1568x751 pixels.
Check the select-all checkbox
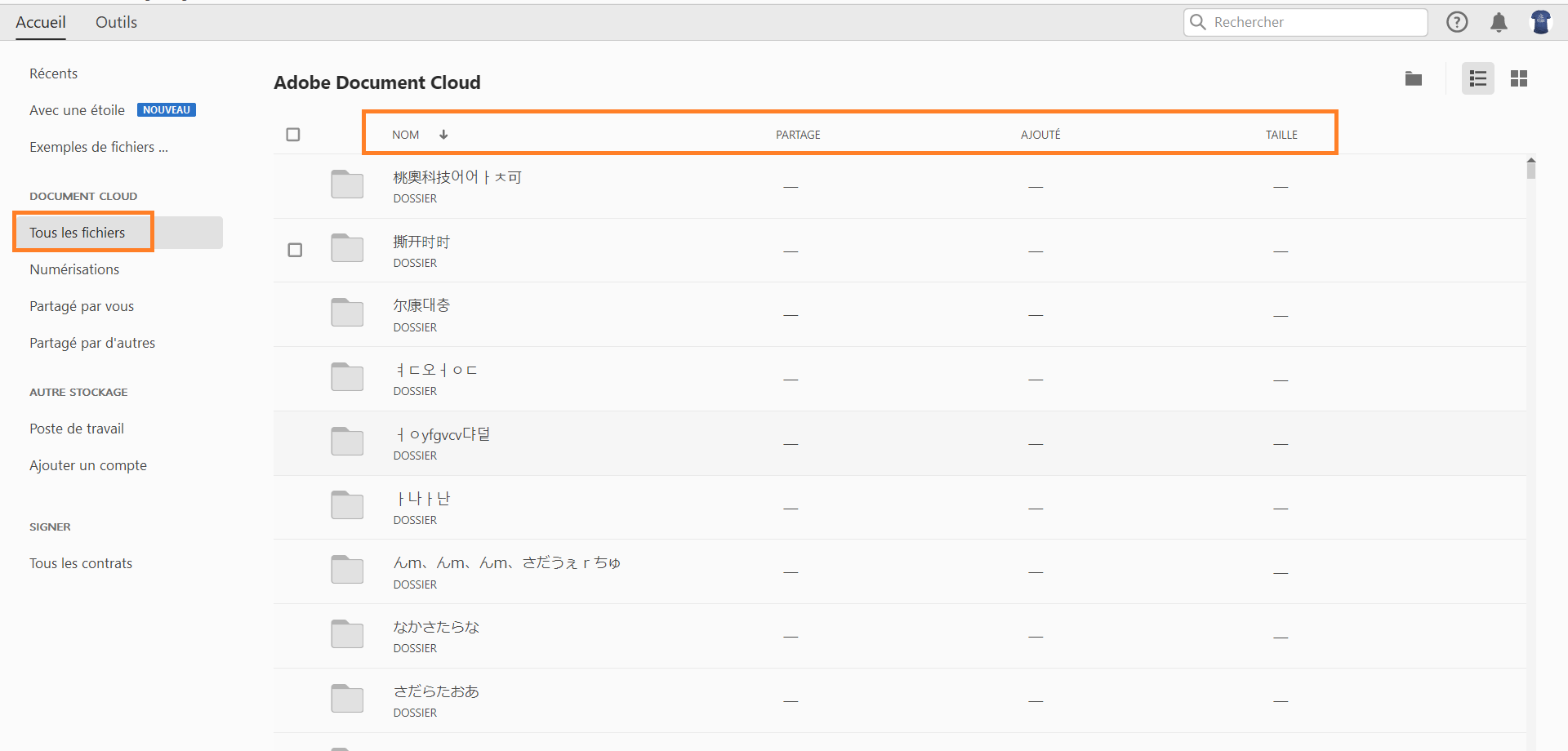(293, 134)
